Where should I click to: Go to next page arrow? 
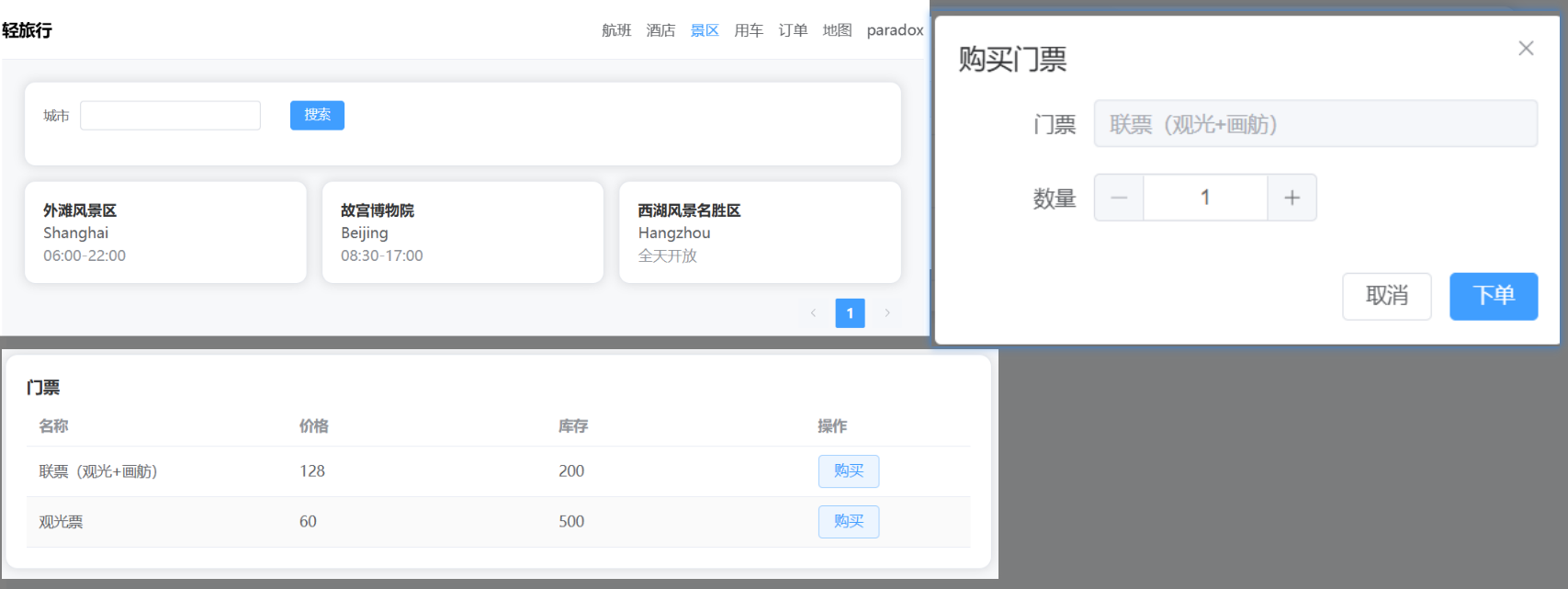887,313
